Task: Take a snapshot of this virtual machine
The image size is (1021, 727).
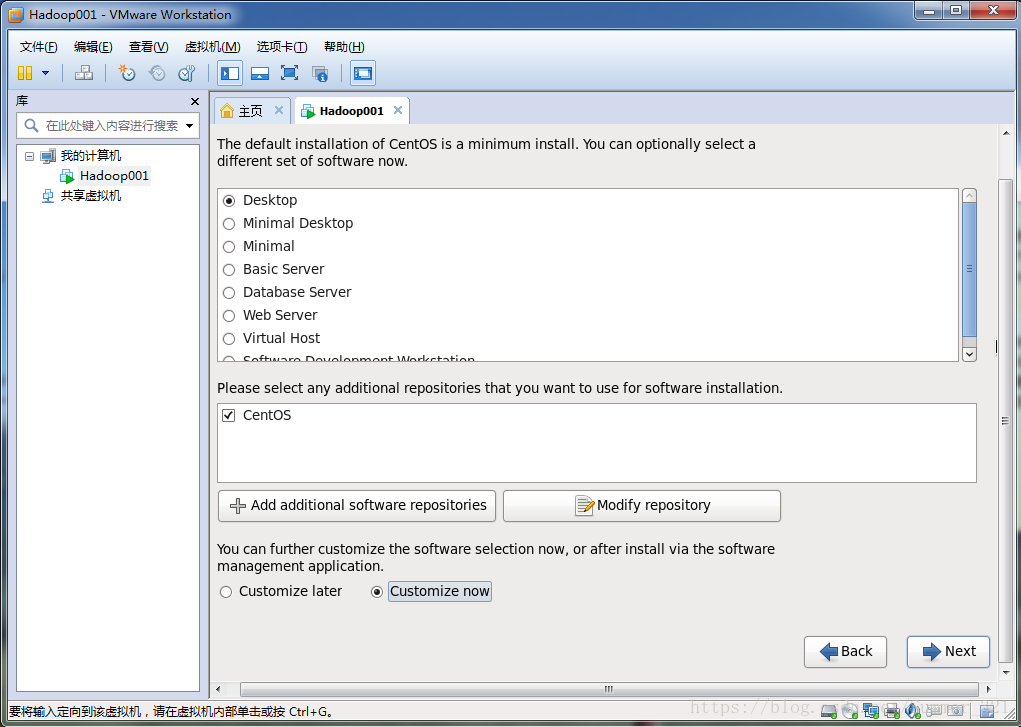Action: tap(127, 73)
